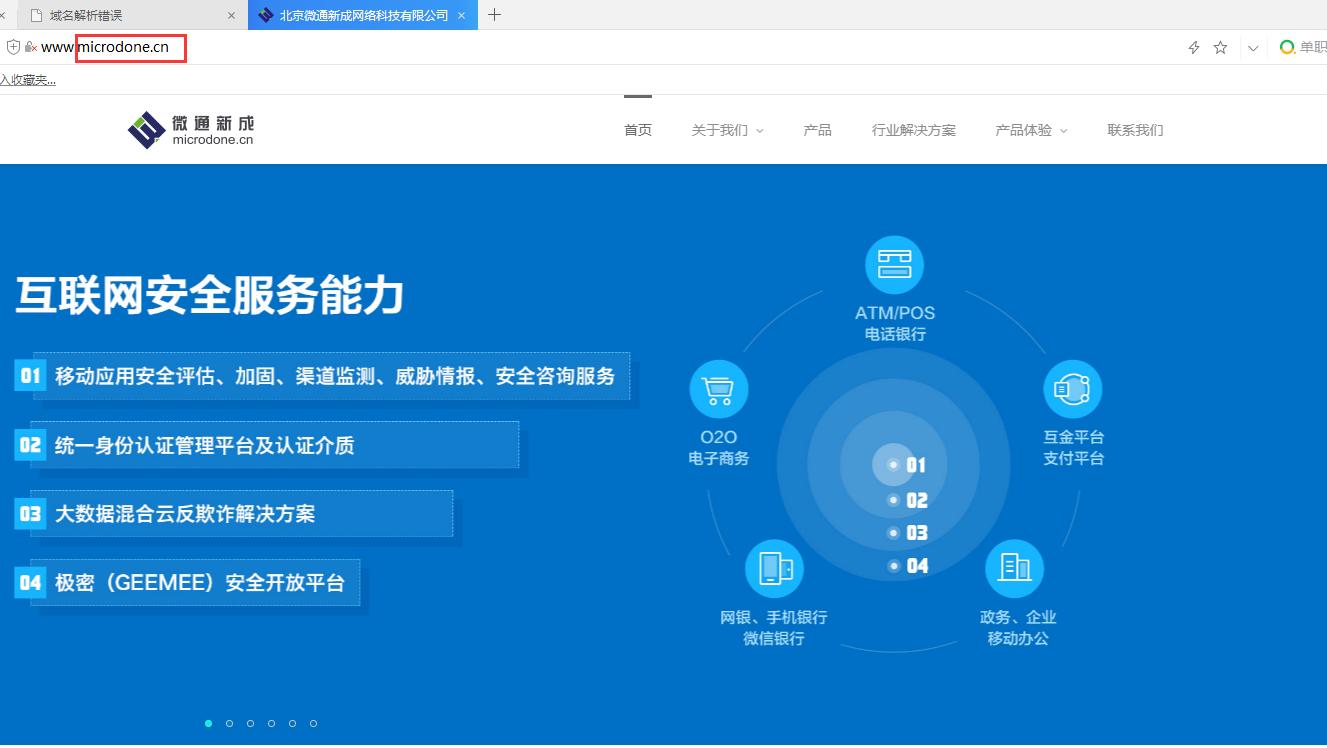Open the 互金平台 支付平台 icon

pyautogui.click(x=1072, y=388)
